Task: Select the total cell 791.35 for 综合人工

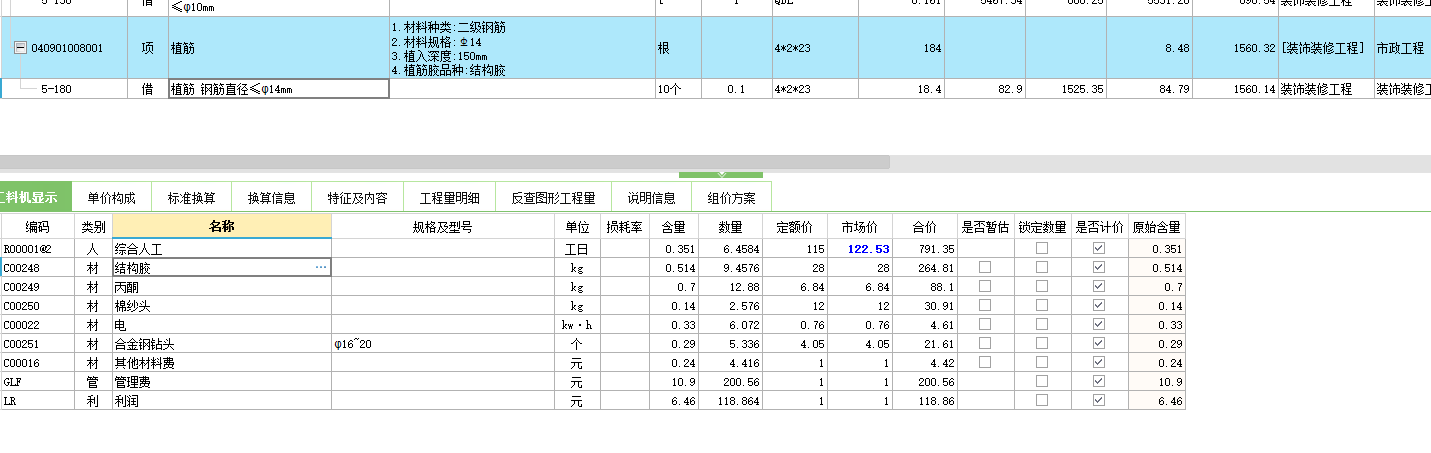Action: pyautogui.click(x=924, y=249)
